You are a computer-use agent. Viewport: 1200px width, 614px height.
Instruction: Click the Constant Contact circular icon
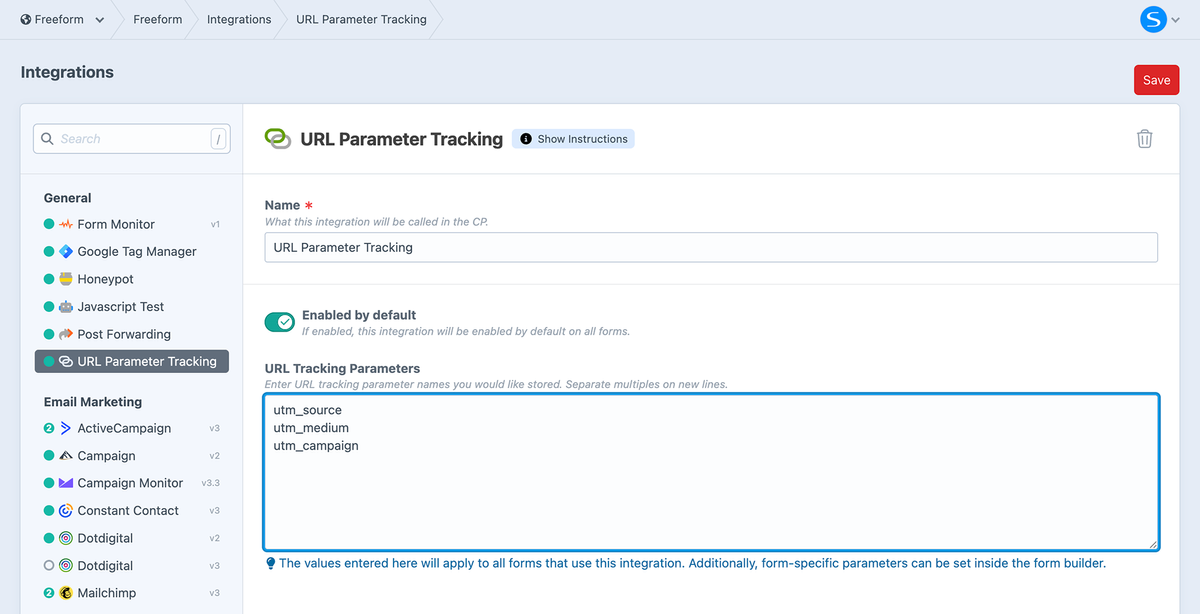[66, 511]
